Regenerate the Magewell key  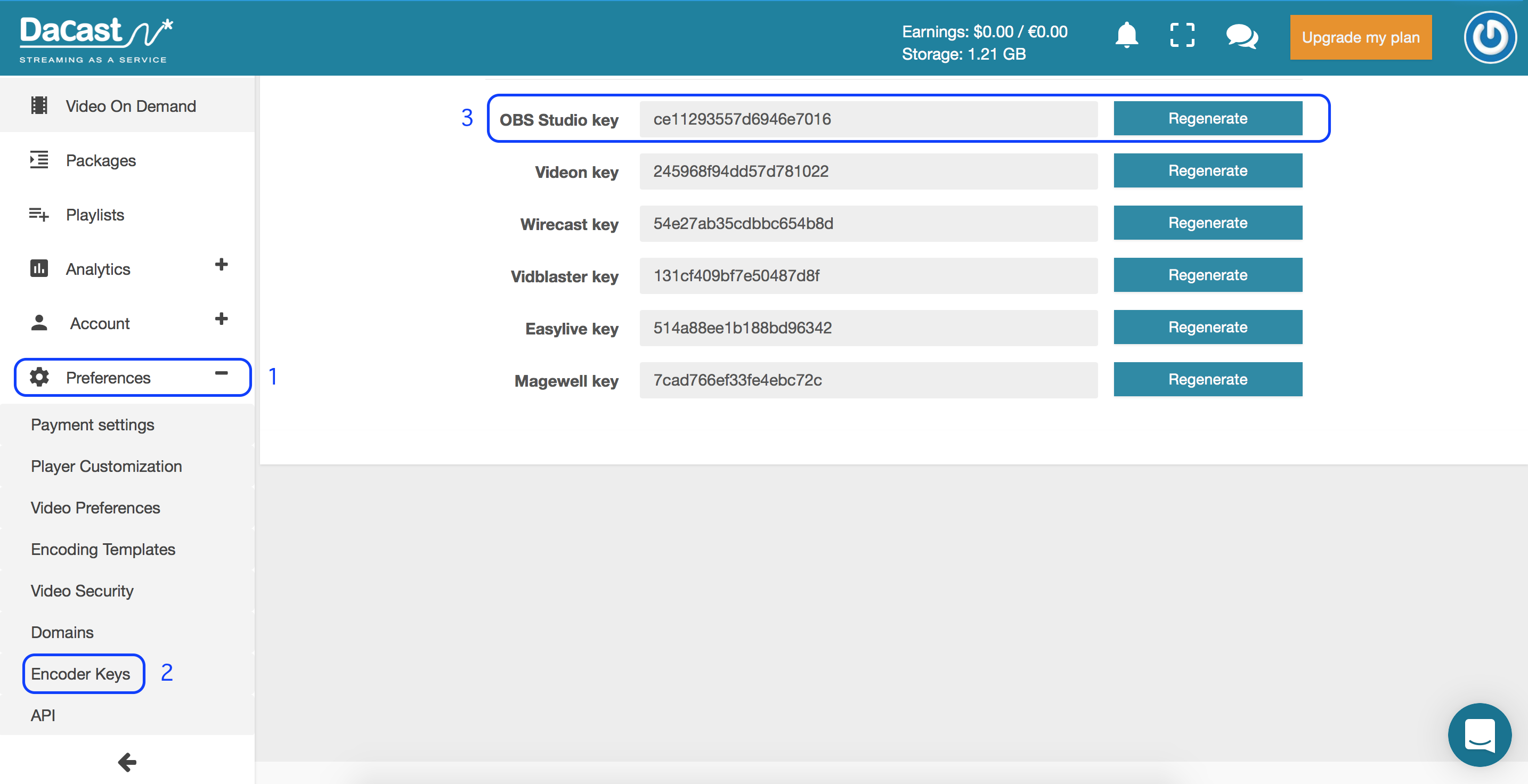[x=1208, y=379]
